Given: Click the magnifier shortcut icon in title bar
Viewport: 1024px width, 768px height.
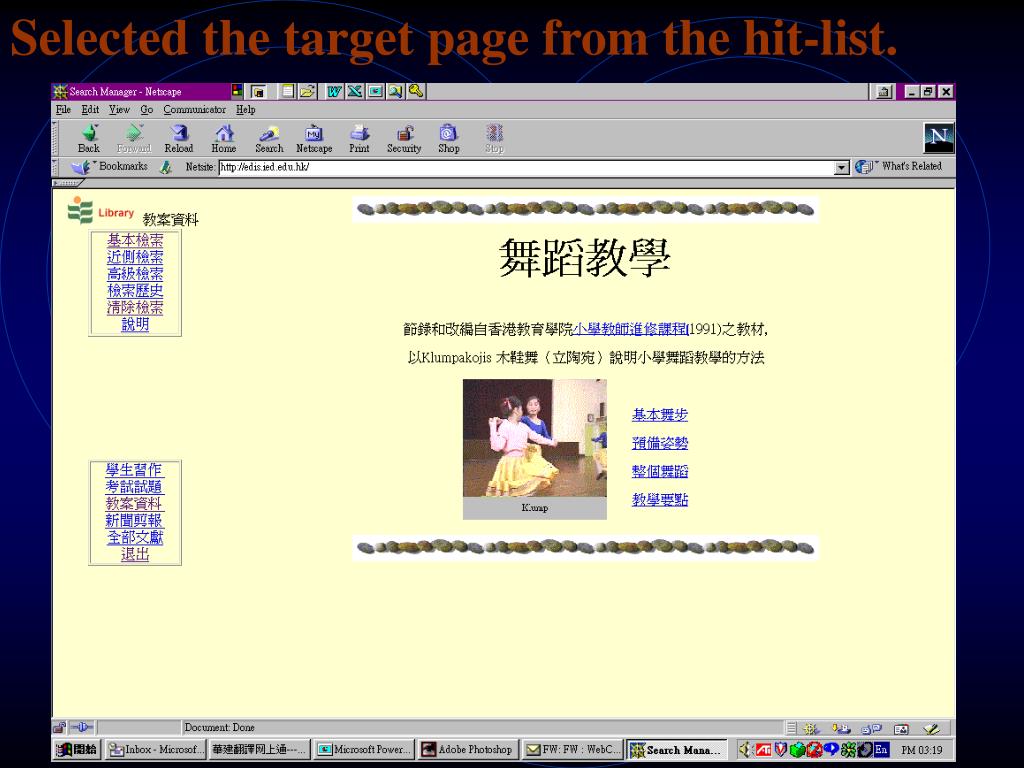Looking at the screenshot, I should tap(396, 91).
